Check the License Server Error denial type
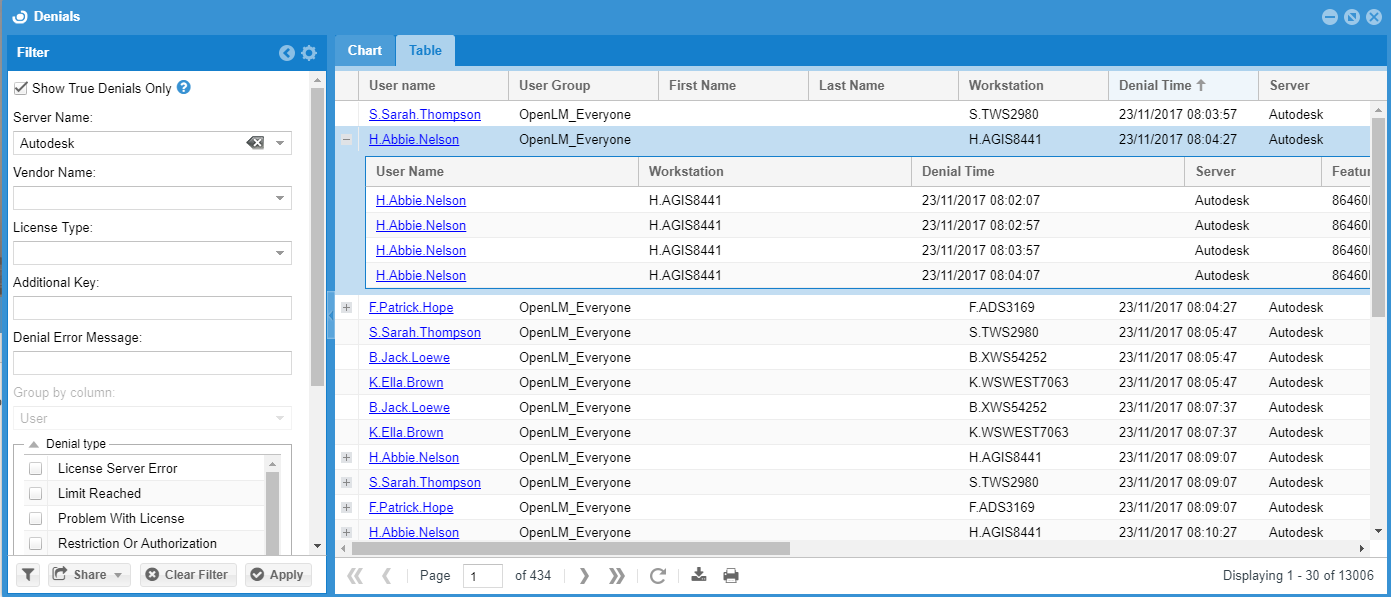1392x598 pixels. coord(36,468)
